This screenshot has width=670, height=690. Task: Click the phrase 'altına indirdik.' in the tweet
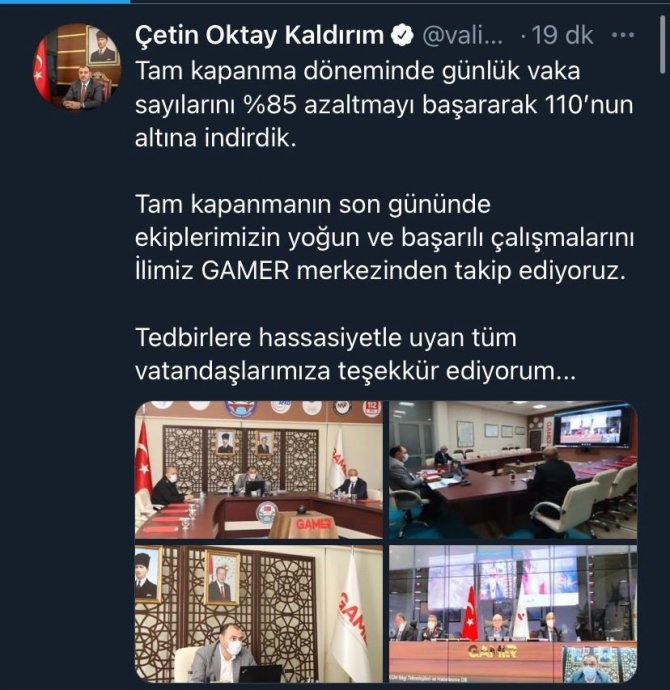[216, 139]
